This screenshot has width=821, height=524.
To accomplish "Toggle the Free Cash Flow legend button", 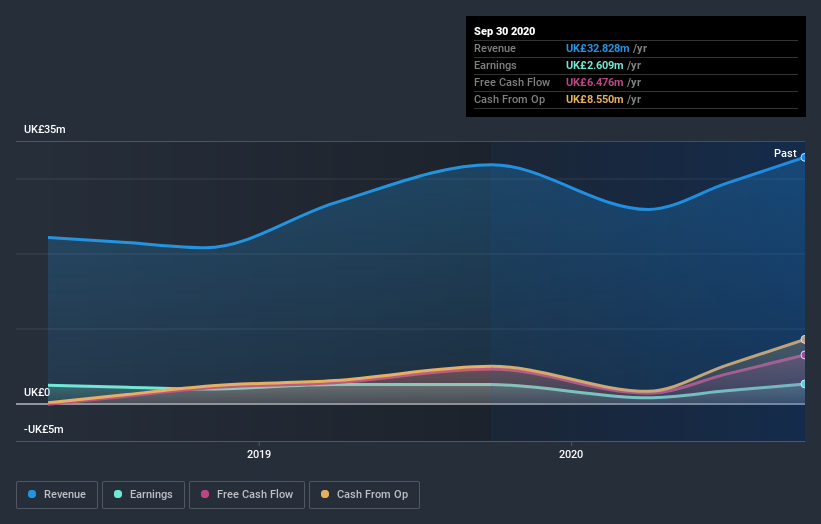I will click(x=247, y=495).
